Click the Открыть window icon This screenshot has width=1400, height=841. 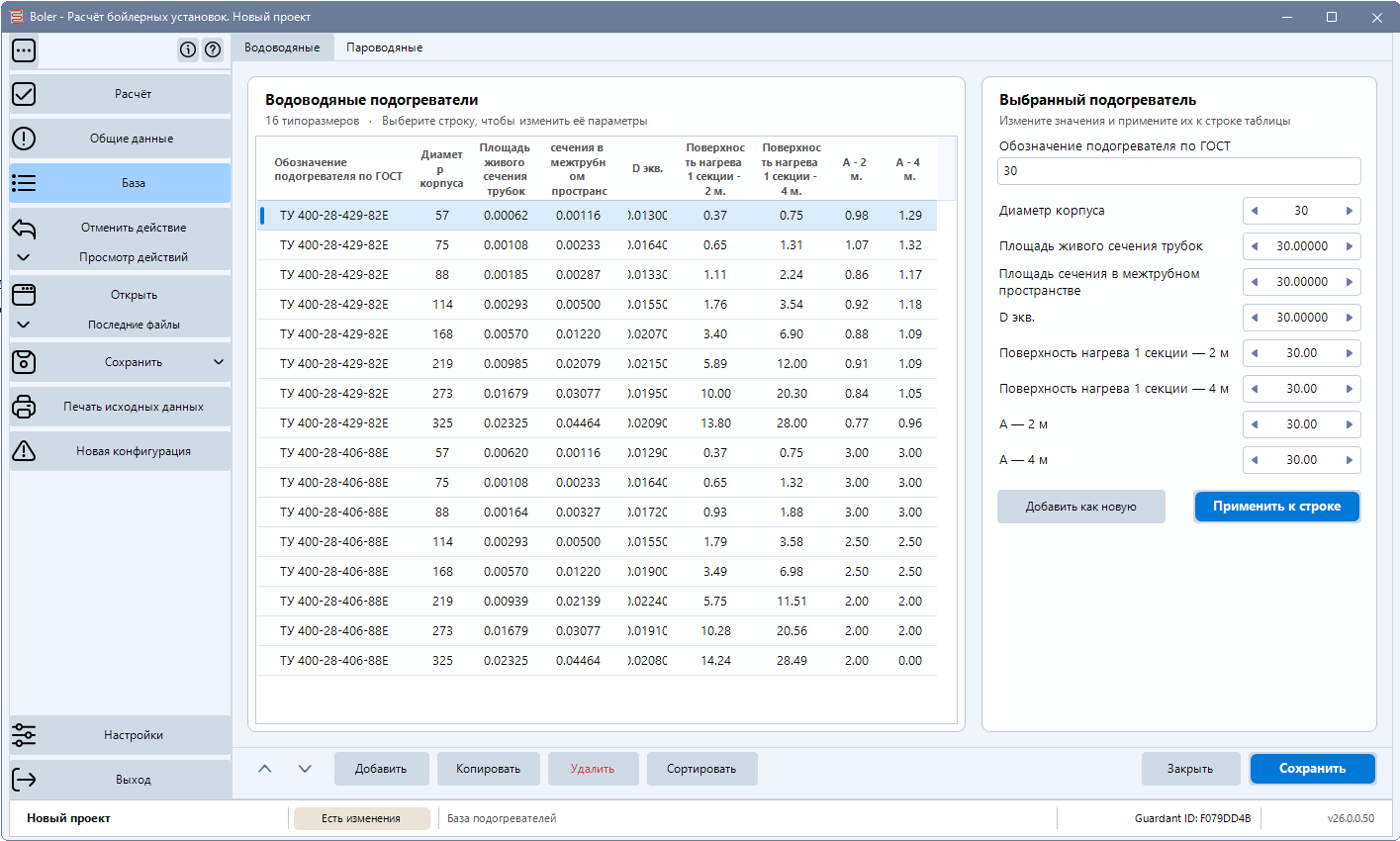pos(24,295)
